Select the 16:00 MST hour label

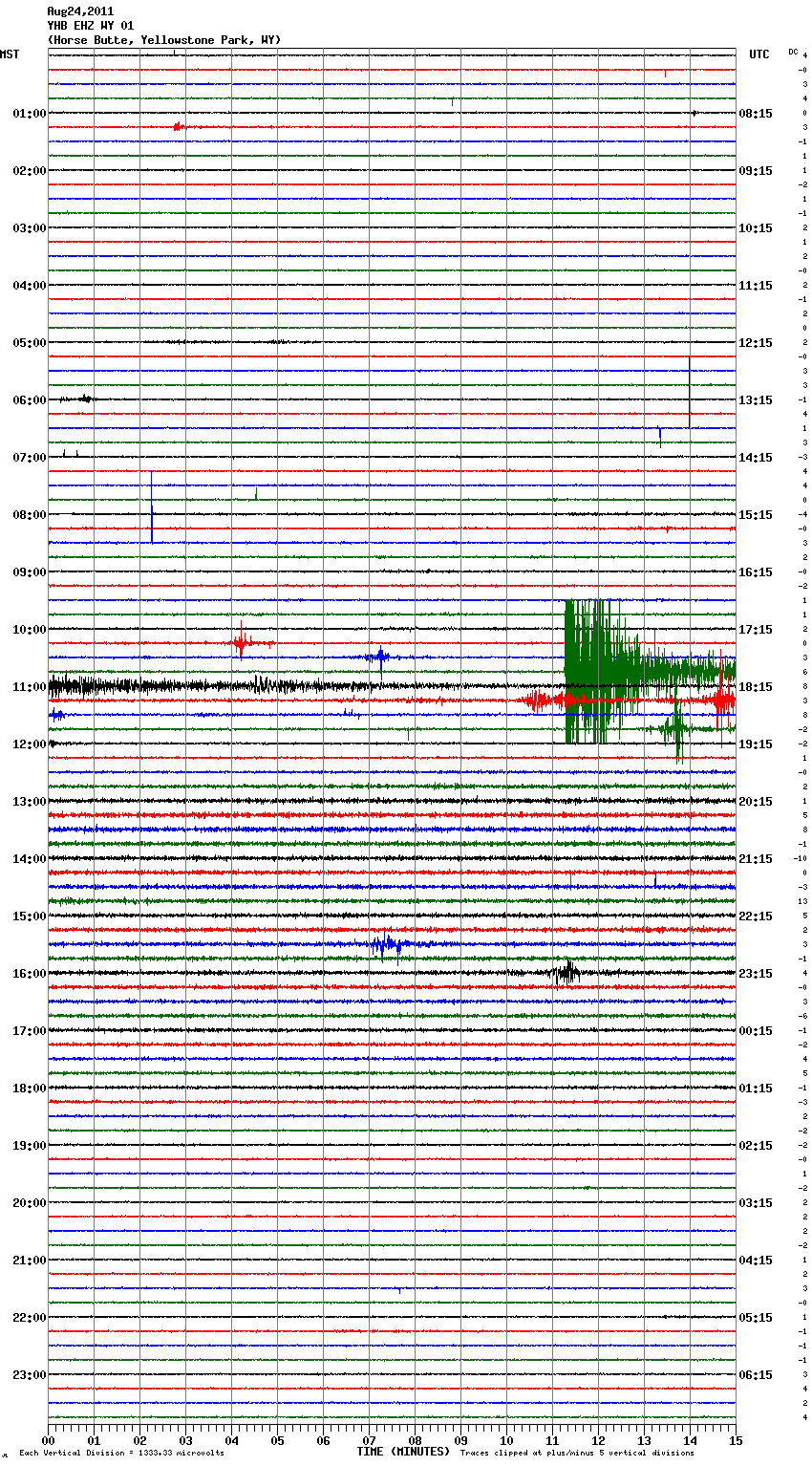click(x=29, y=974)
